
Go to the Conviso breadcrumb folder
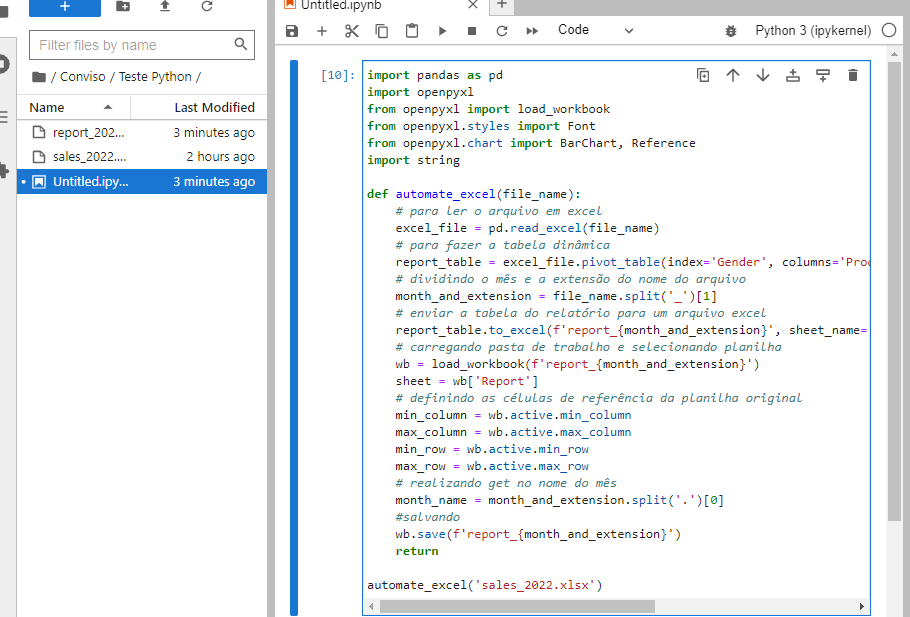(x=82, y=77)
